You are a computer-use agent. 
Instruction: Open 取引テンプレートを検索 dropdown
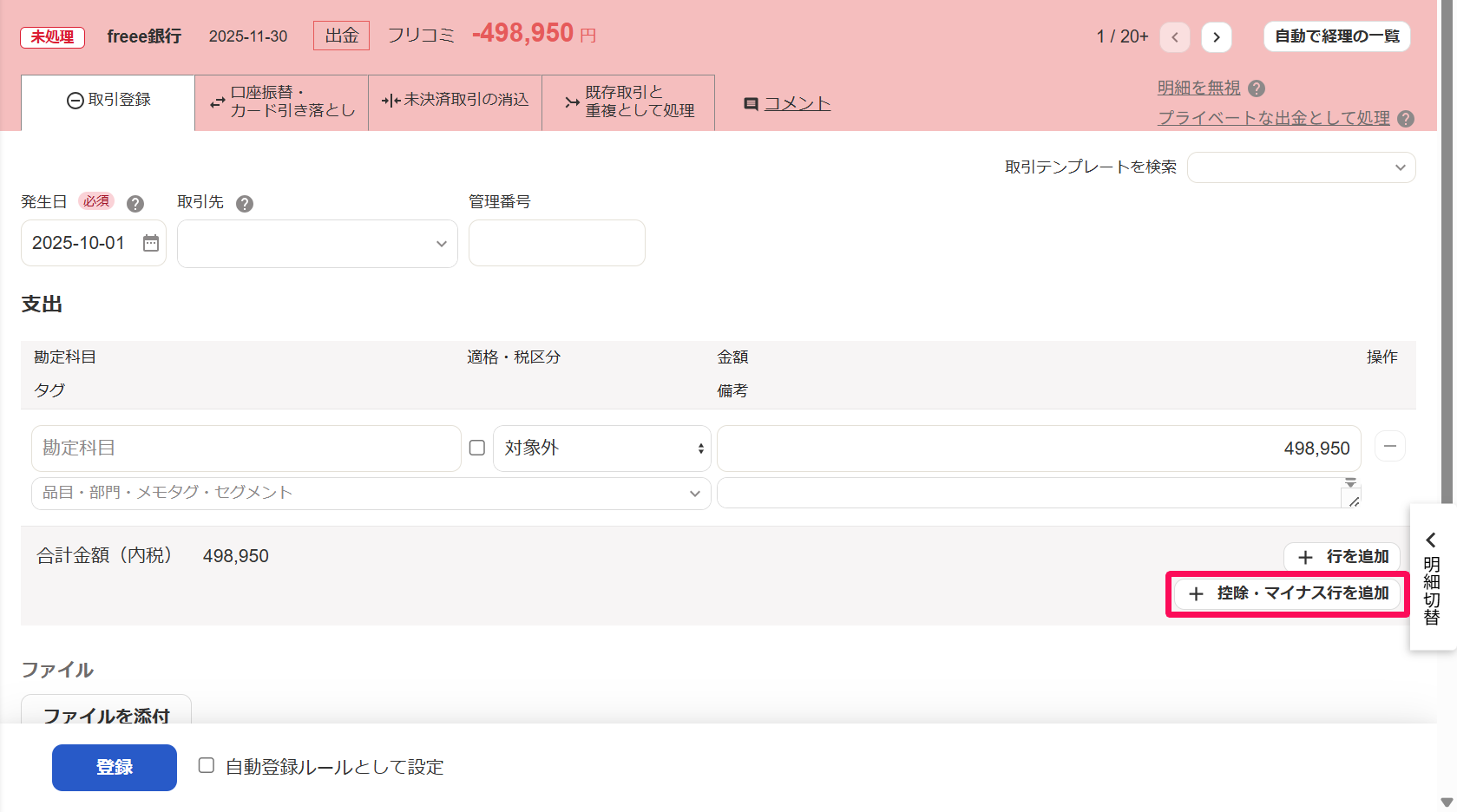click(1302, 167)
